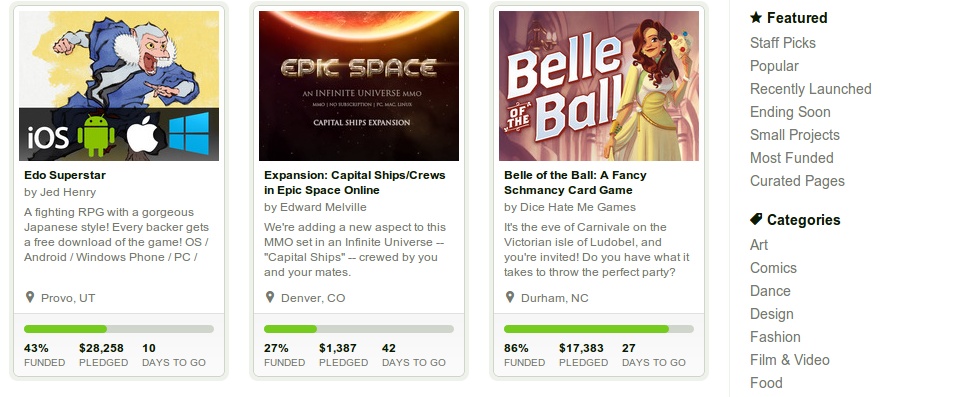Click the star icon next to Featured
The image size is (969, 397).
[x=756, y=17]
